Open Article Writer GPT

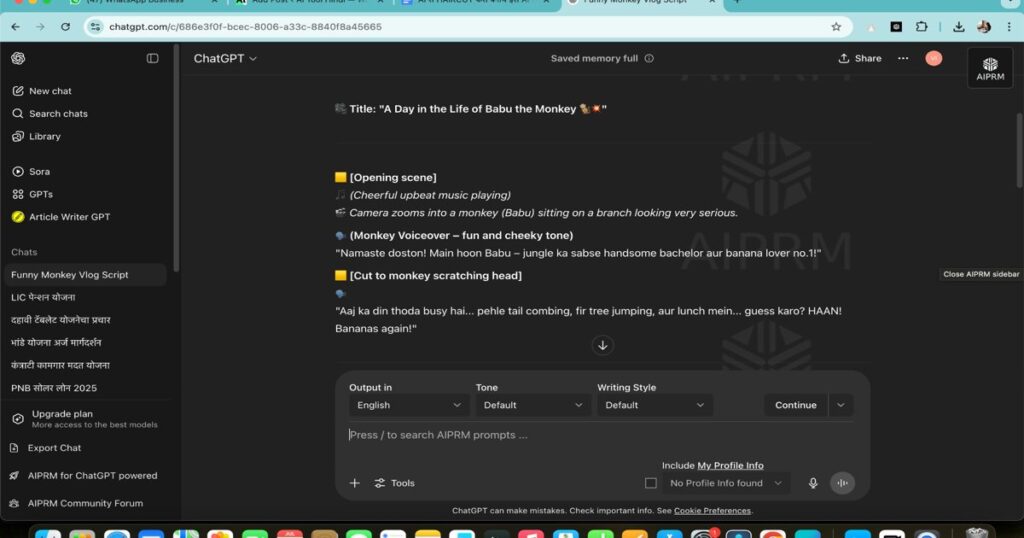[x=61, y=217]
